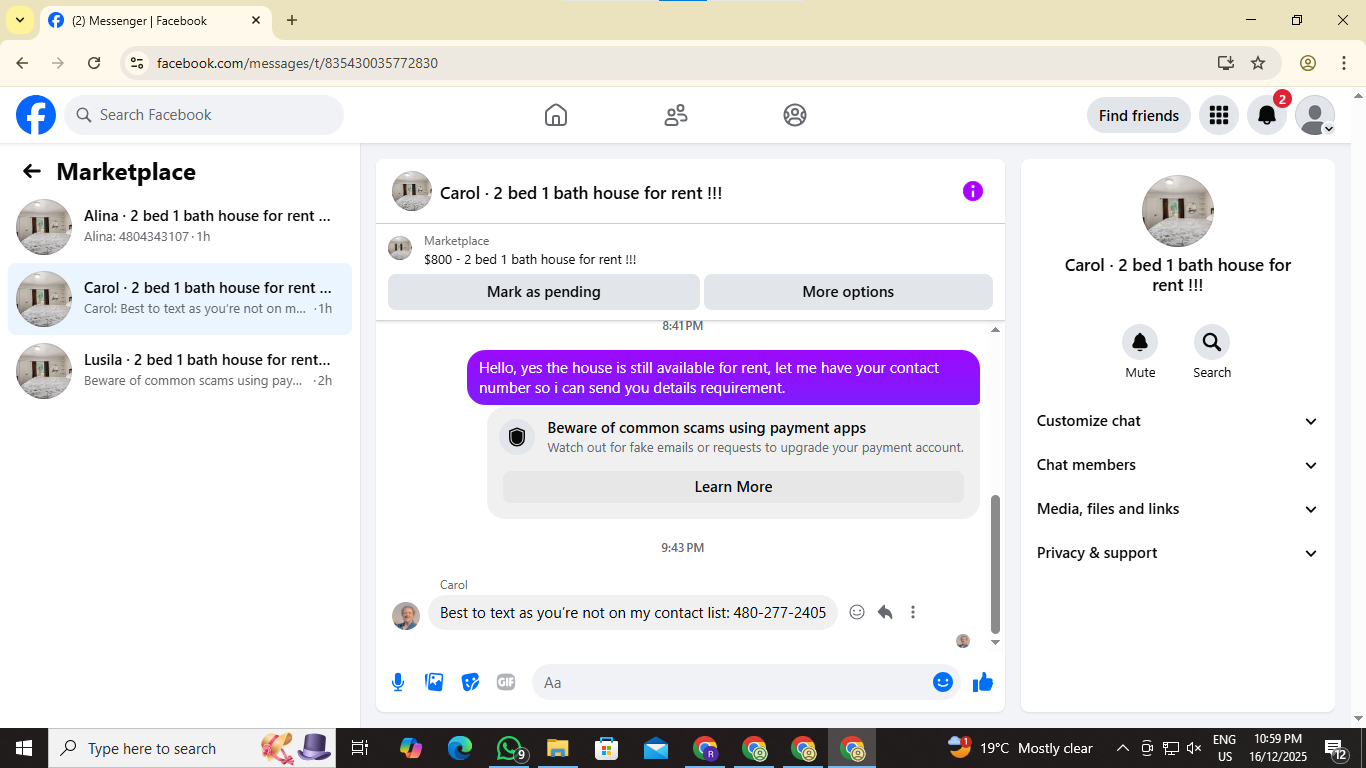Open more options dots on Carol's message
This screenshot has width=1366, height=768.
[913, 612]
